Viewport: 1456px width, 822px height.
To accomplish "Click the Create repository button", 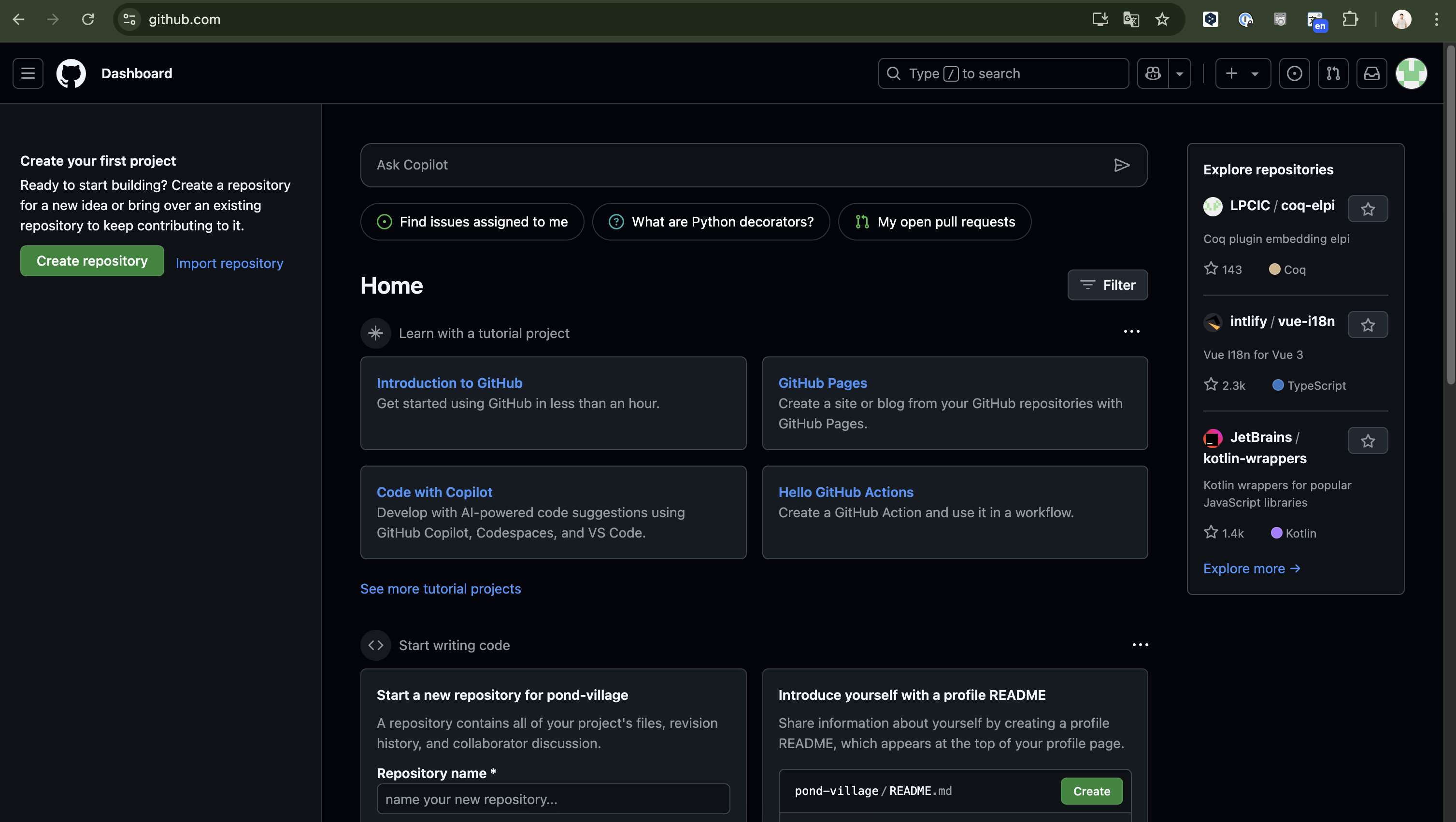I will 92,260.
